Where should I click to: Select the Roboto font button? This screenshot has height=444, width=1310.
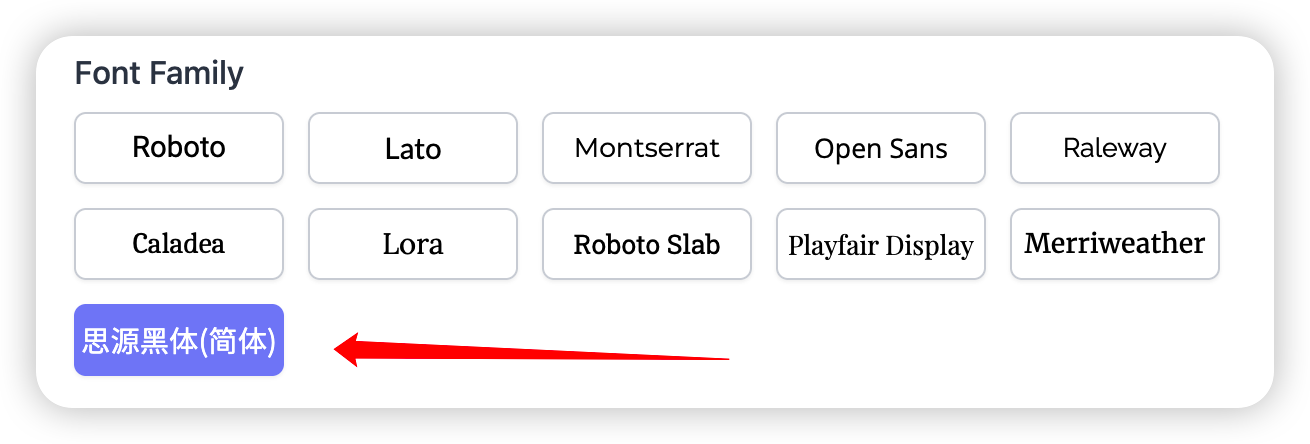pyautogui.click(x=179, y=148)
